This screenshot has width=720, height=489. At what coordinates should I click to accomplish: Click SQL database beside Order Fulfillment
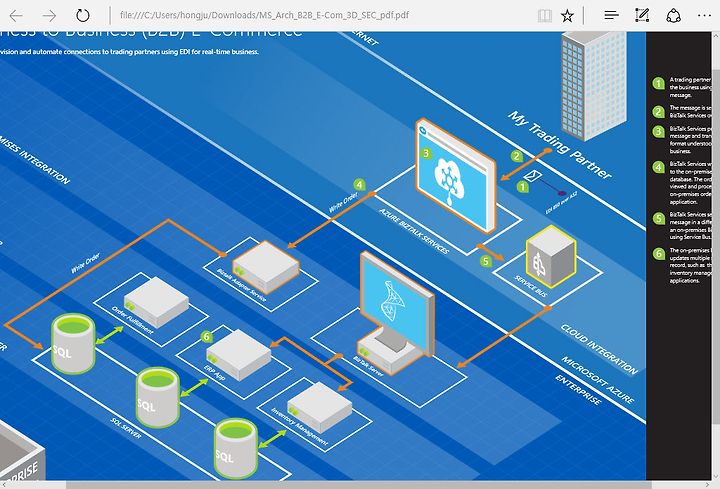click(x=73, y=343)
